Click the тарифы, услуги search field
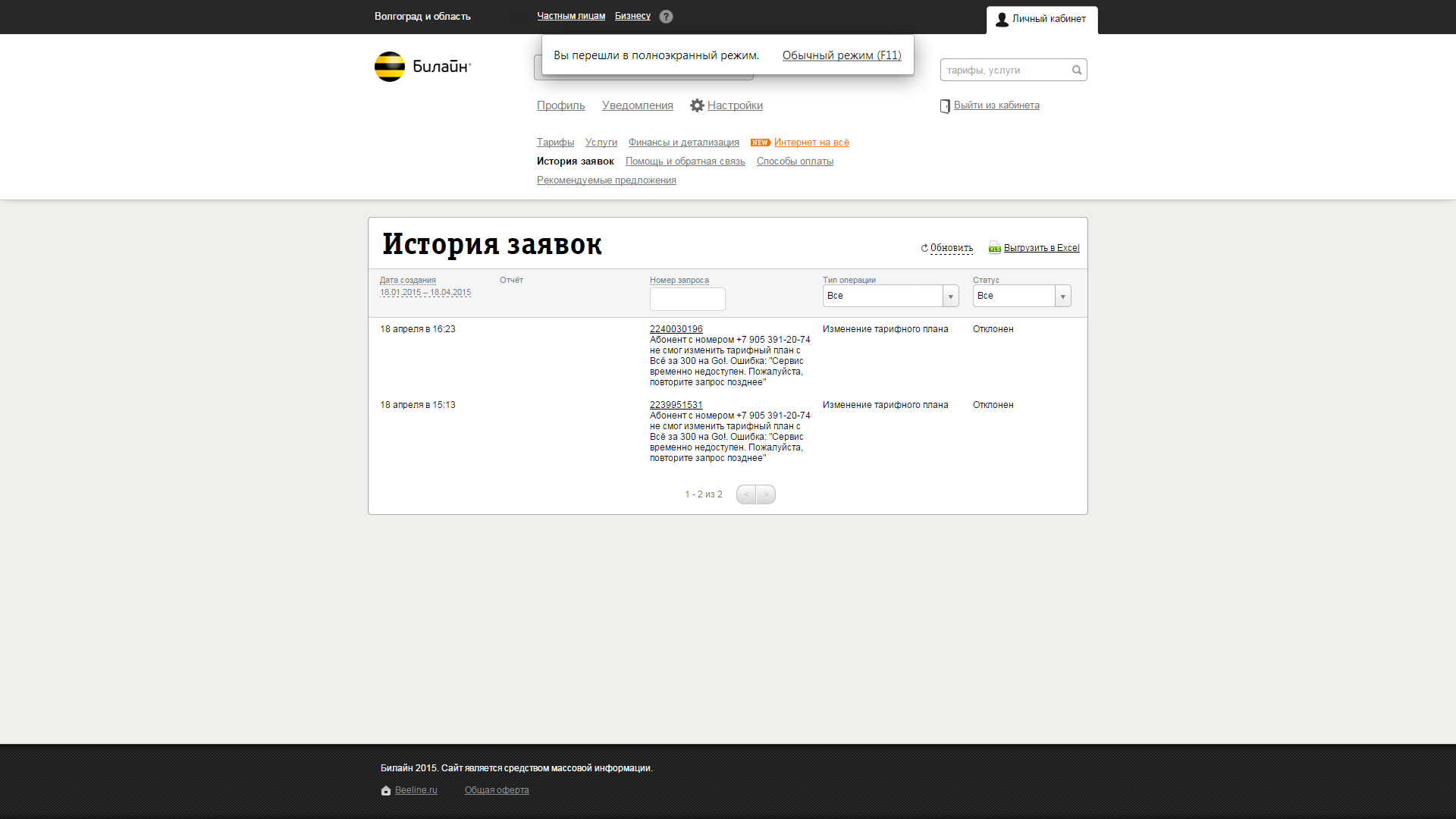1456x819 pixels. point(1005,70)
